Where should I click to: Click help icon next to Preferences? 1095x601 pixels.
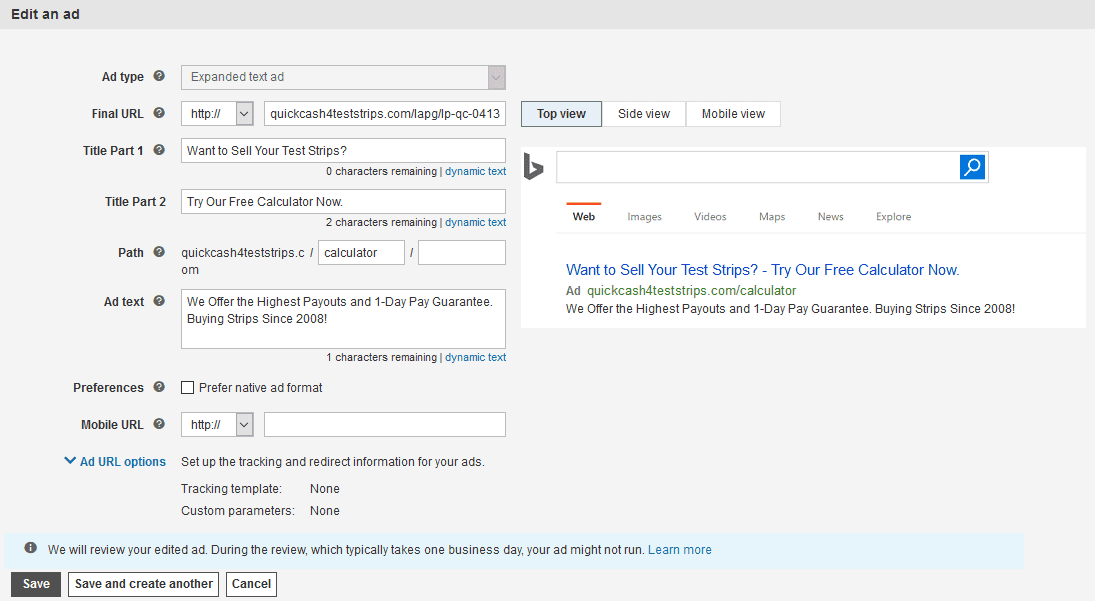point(159,387)
